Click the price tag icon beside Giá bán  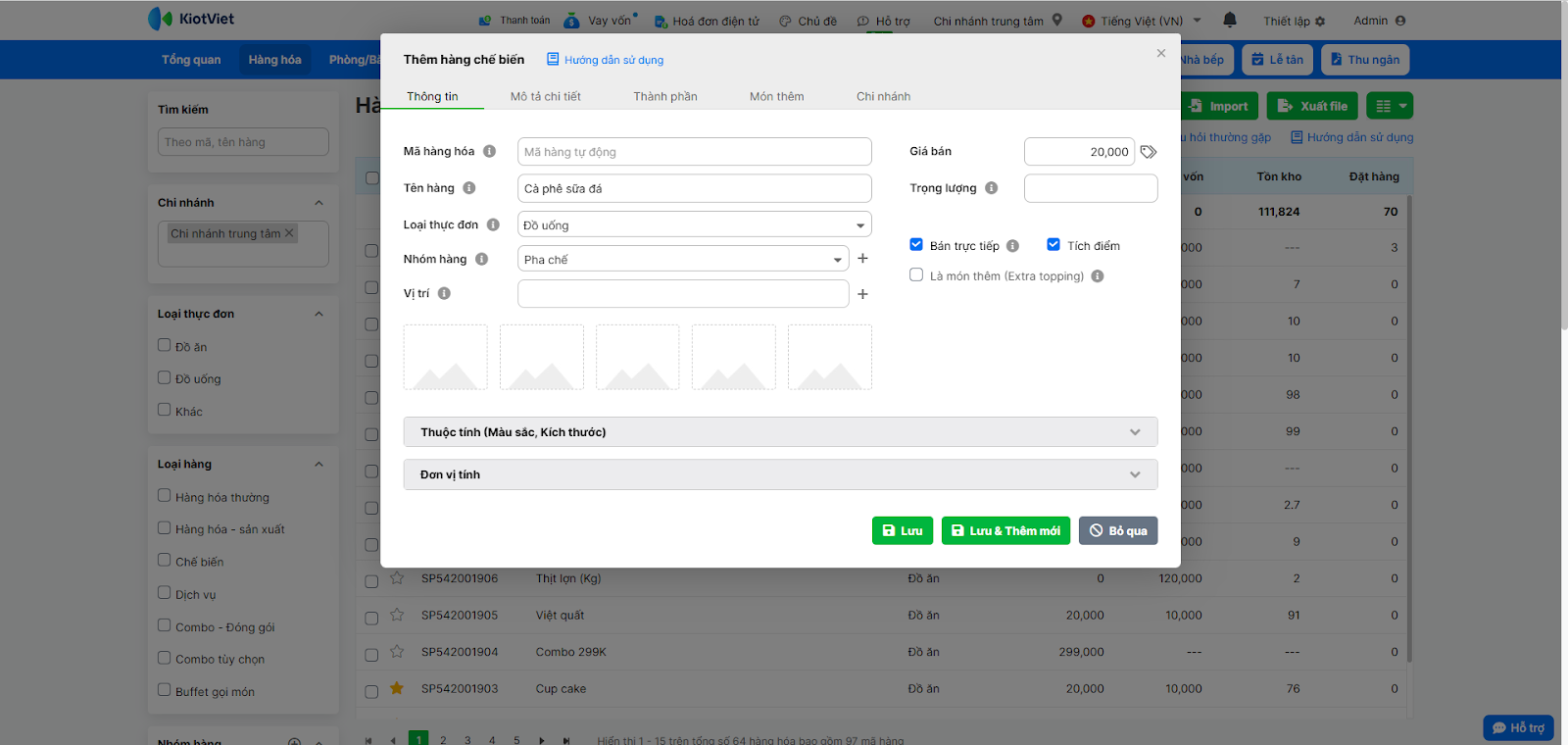1149,152
